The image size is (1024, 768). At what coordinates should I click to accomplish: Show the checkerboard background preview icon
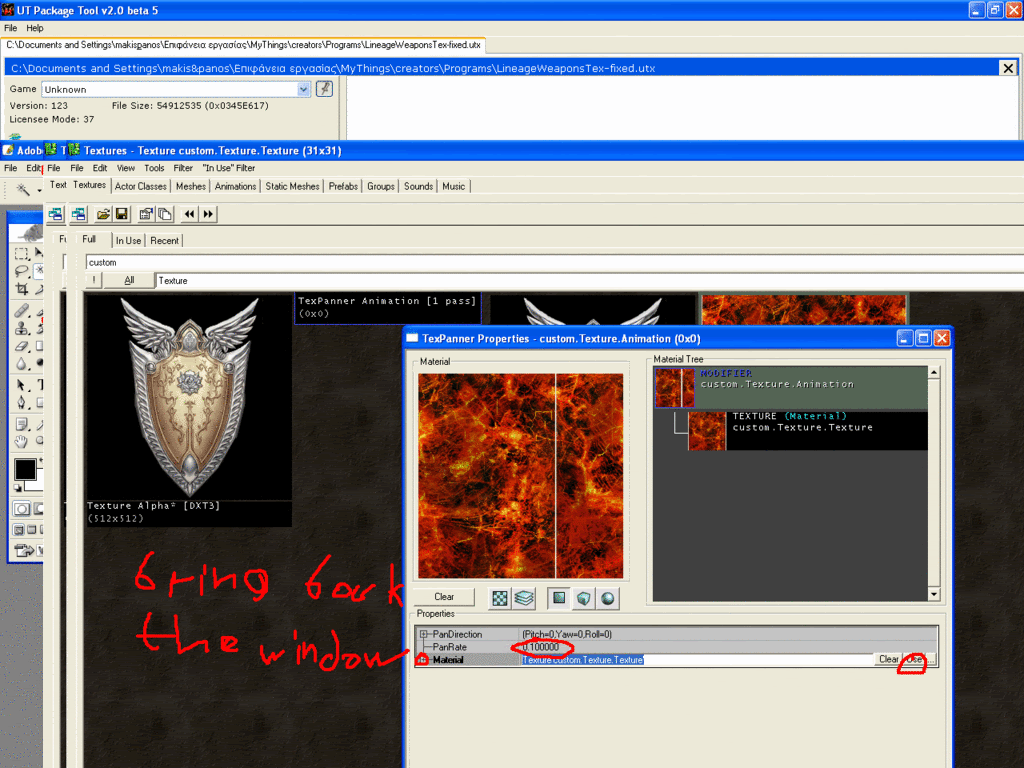pos(499,598)
